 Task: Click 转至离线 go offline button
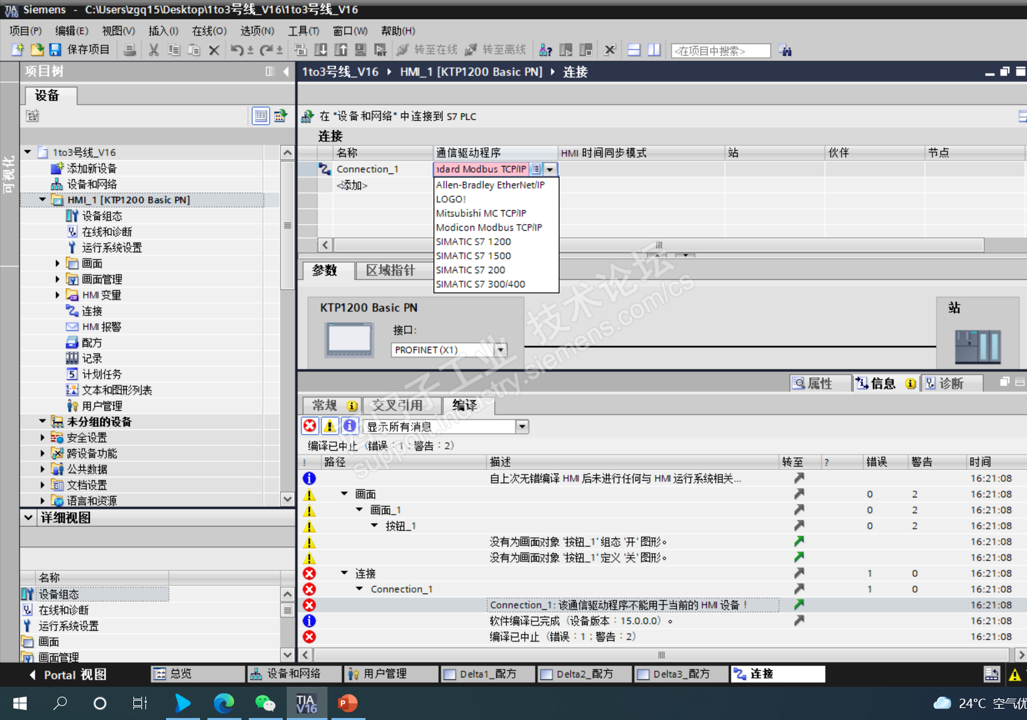pos(495,50)
